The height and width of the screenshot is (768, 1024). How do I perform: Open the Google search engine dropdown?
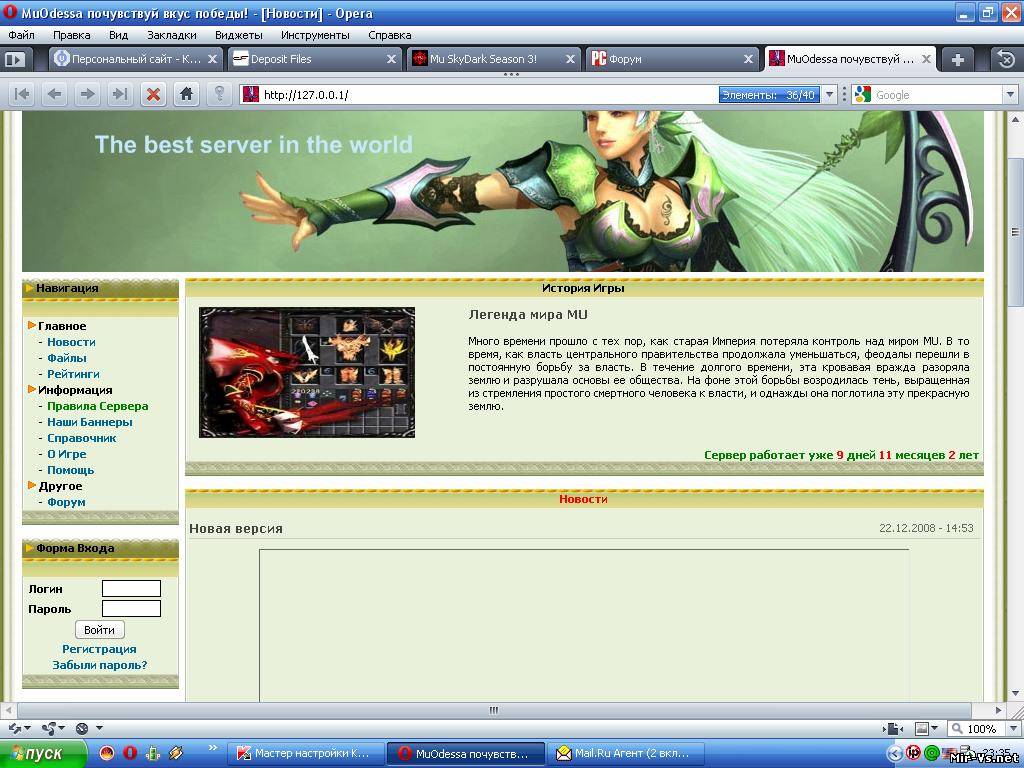point(1010,95)
